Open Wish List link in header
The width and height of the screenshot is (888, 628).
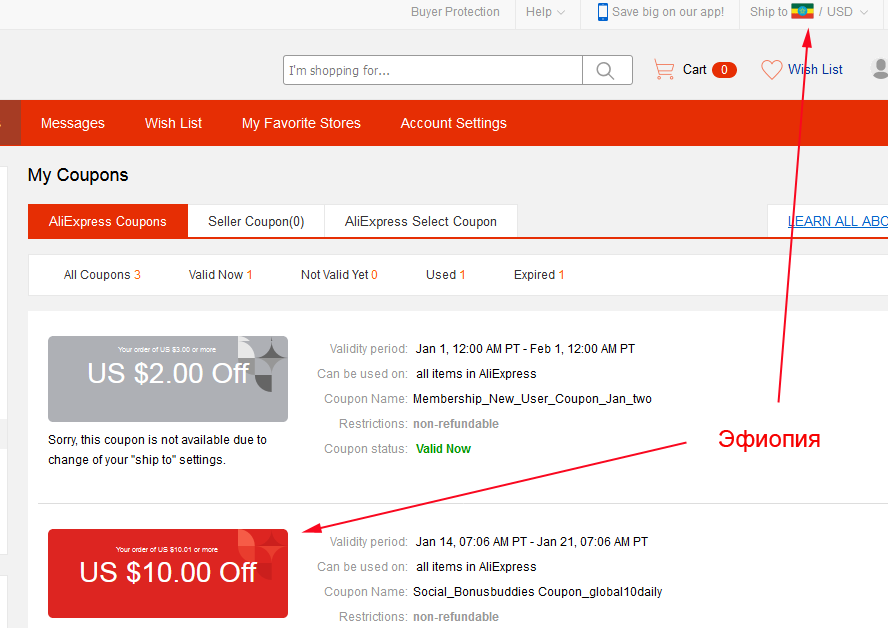pos(815,70)
